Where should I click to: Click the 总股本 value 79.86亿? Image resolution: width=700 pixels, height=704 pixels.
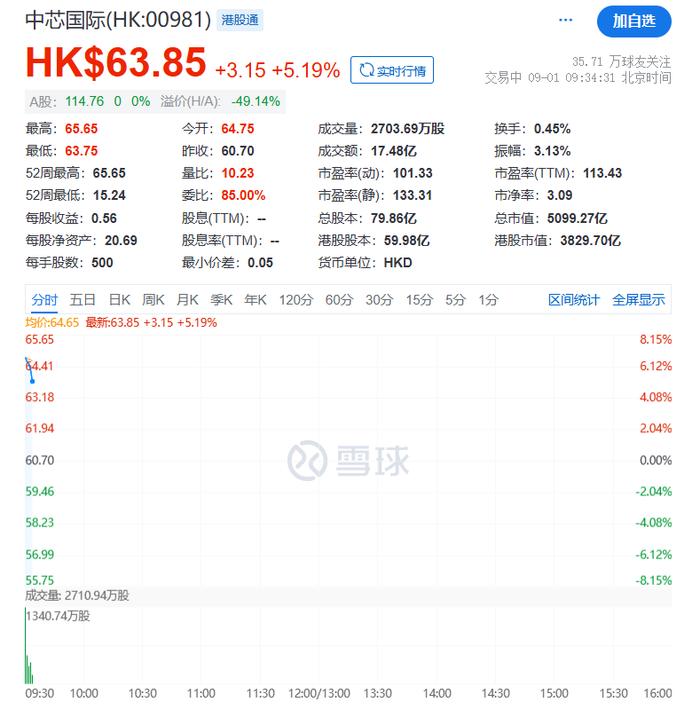pos(393,219)
